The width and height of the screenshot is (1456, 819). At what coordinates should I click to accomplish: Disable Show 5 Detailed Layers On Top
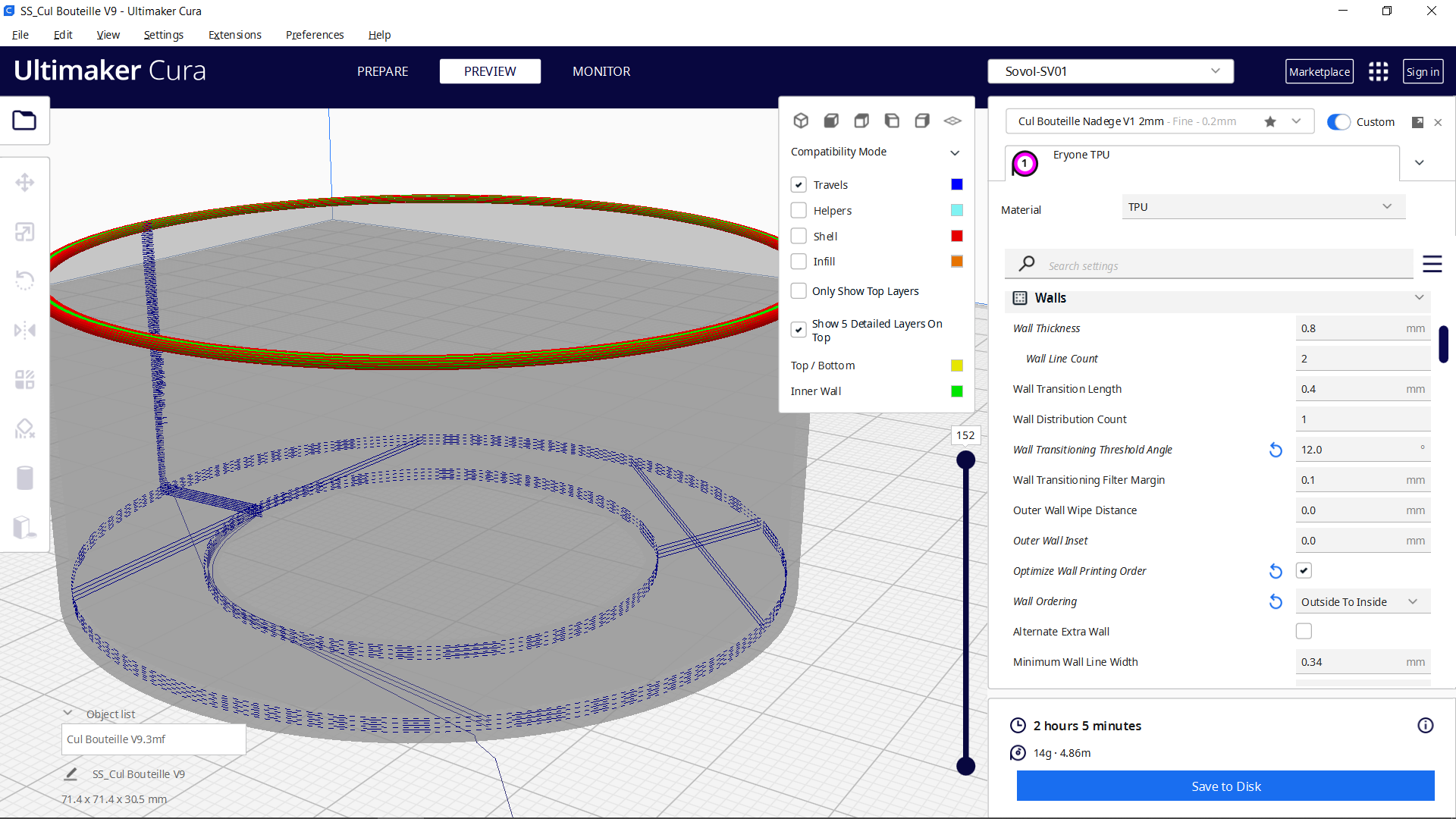pos(799,330)
